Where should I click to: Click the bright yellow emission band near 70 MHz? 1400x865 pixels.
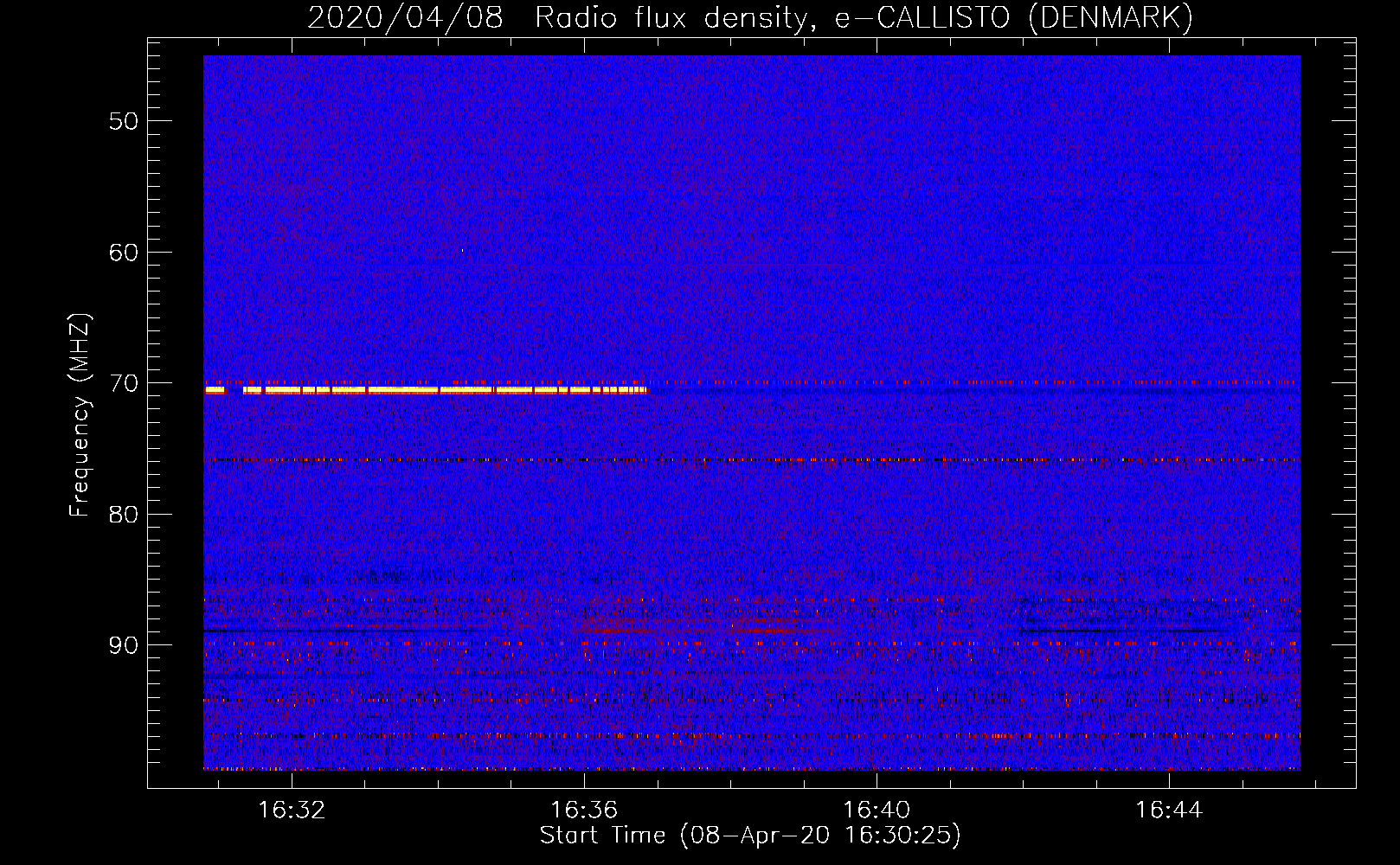(x=427, y=390)
